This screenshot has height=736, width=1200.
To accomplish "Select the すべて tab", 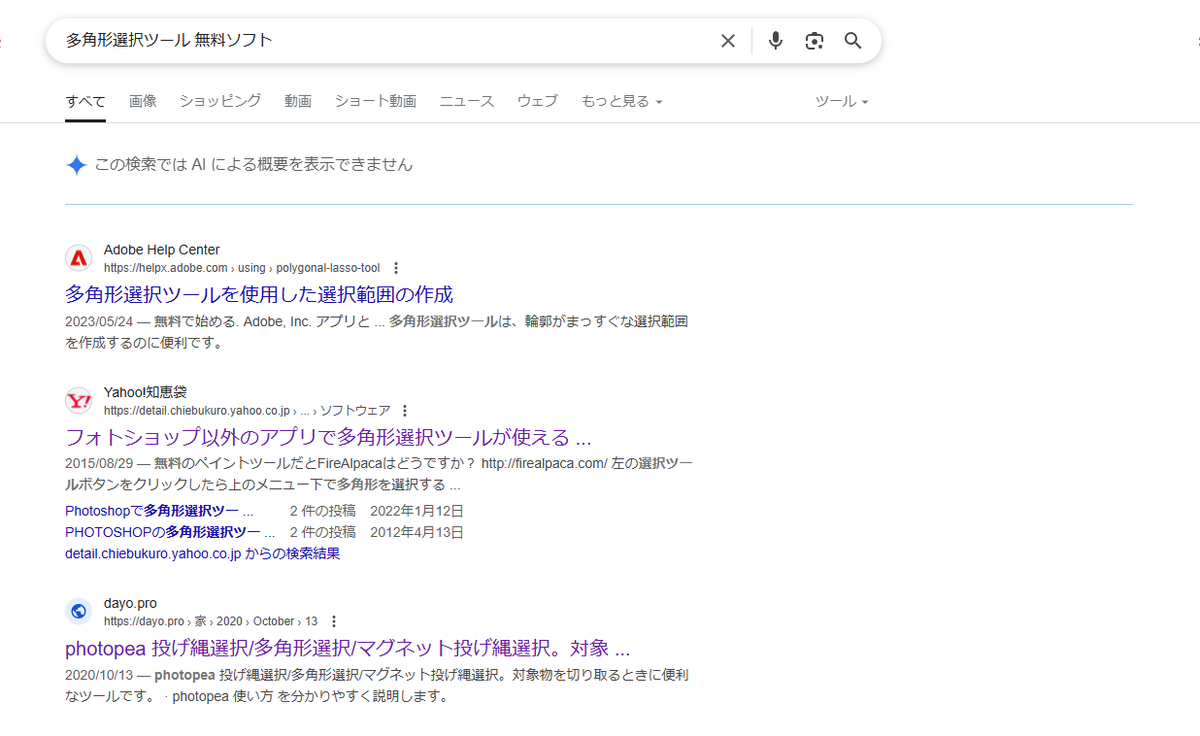I will tap(85, 101).
